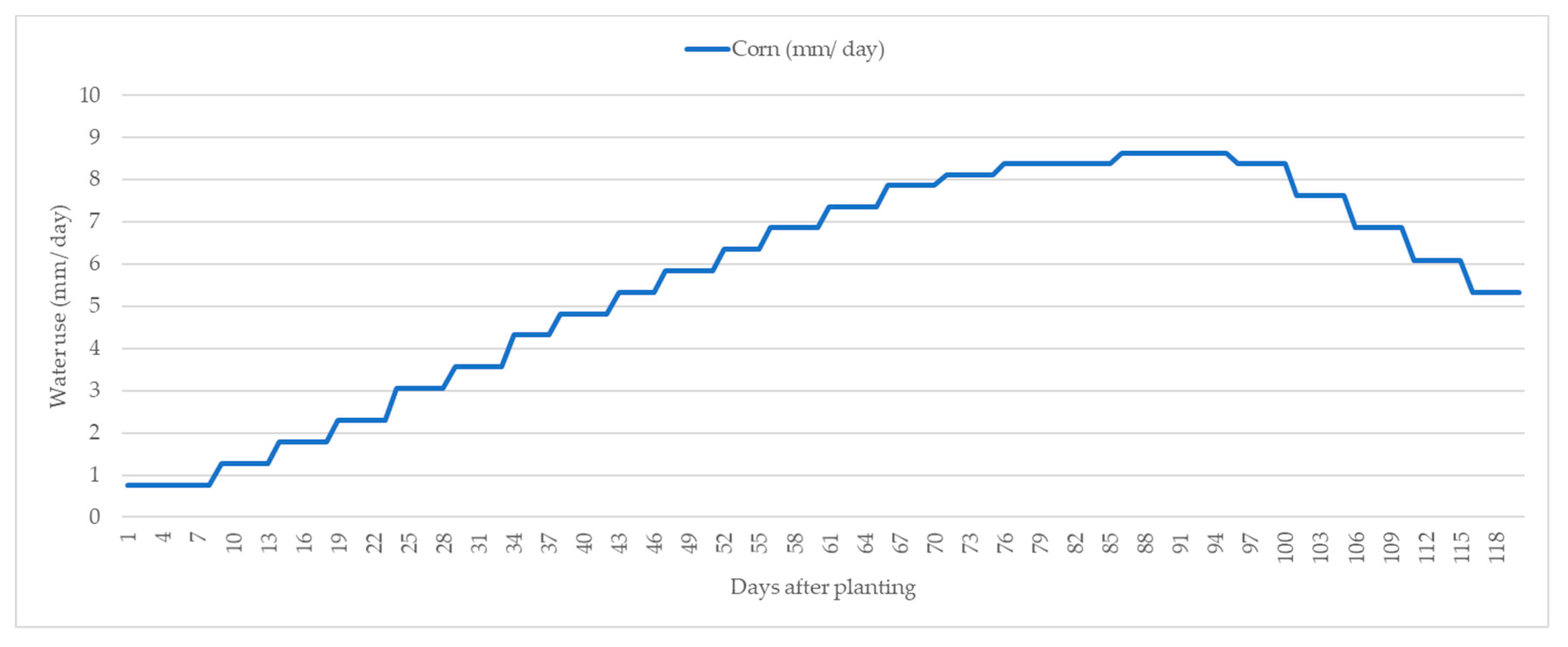Click the vertical axis label 5
Screen dimensions: 1568x647
click(94, 305)
